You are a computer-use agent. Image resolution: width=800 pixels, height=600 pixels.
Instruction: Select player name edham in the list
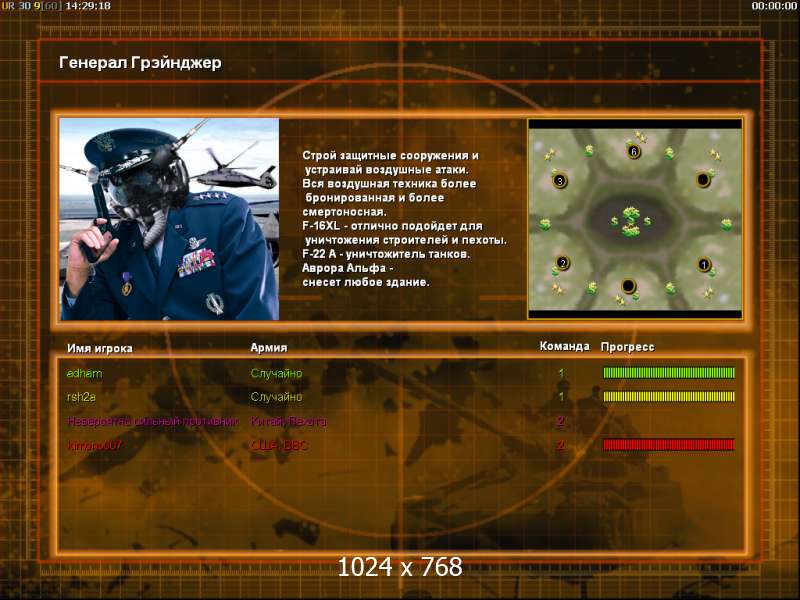[x=84, y=373]
